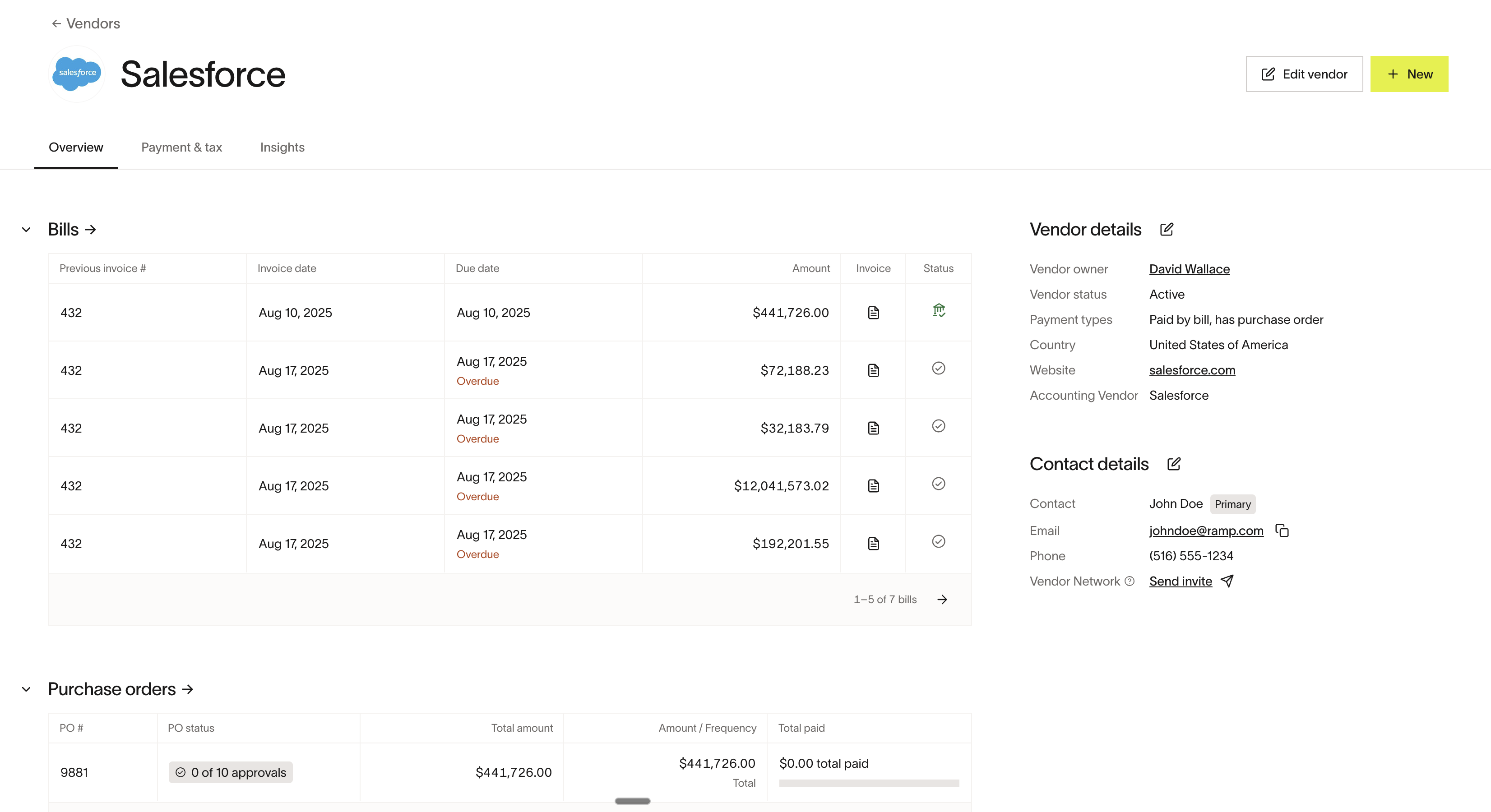Open the Bills arrow link
The width and height of the screenshot is (1491, 812).
[90, 230]
